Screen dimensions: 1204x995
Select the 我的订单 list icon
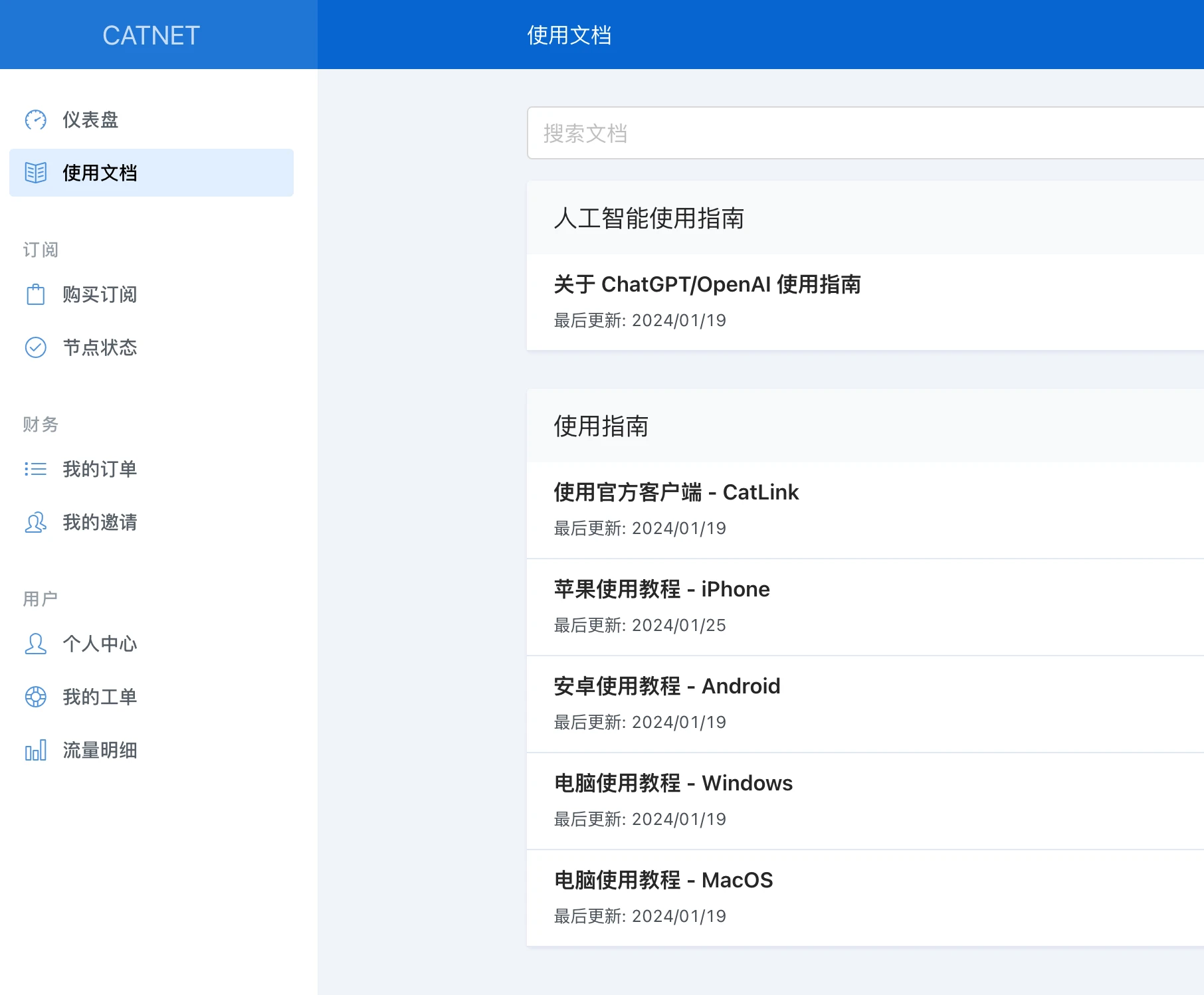tap(35, 469)
